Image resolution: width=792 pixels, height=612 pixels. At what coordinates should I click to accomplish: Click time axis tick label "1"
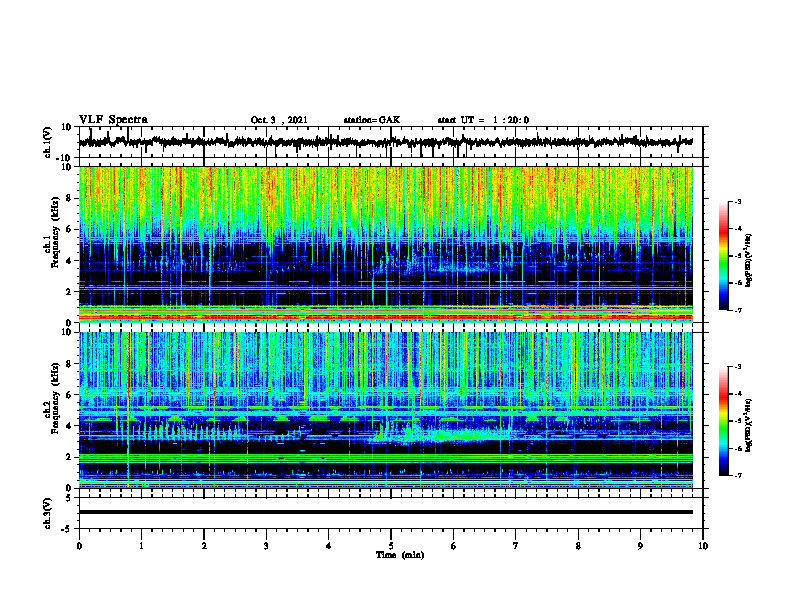[x=141, y=546]
